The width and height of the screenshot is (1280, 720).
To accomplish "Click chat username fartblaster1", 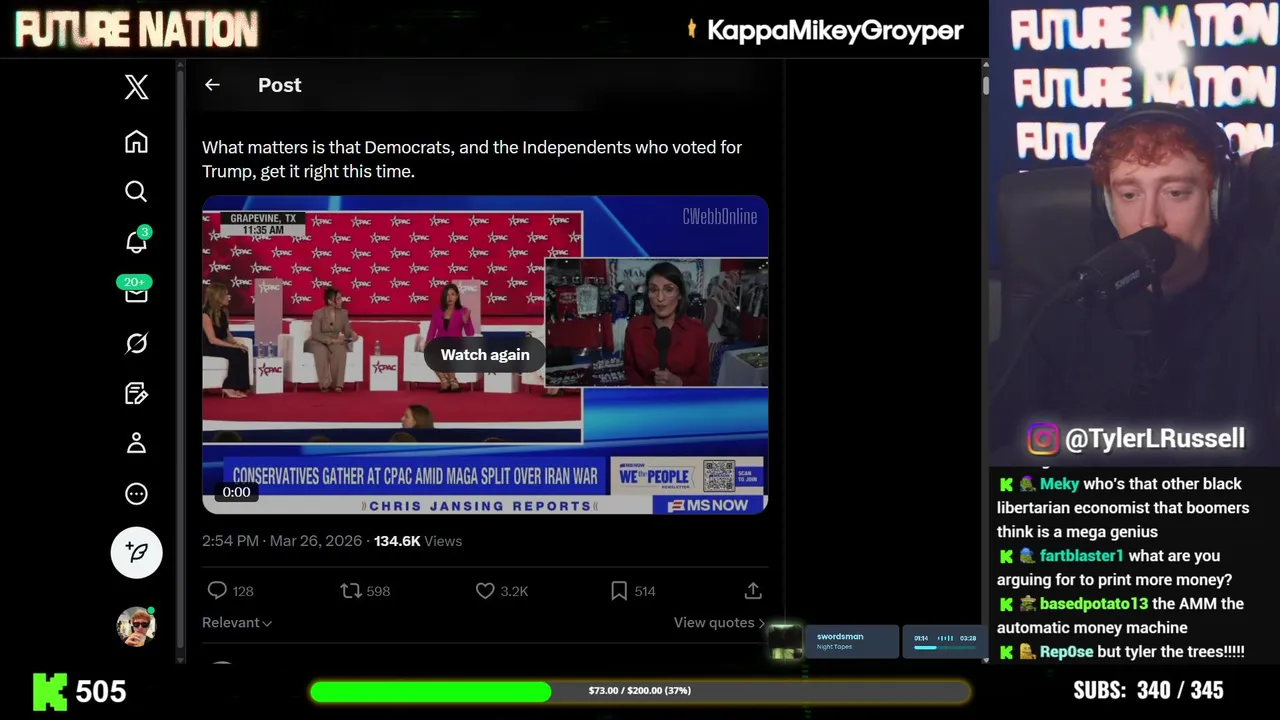I will pos(1081,556).
